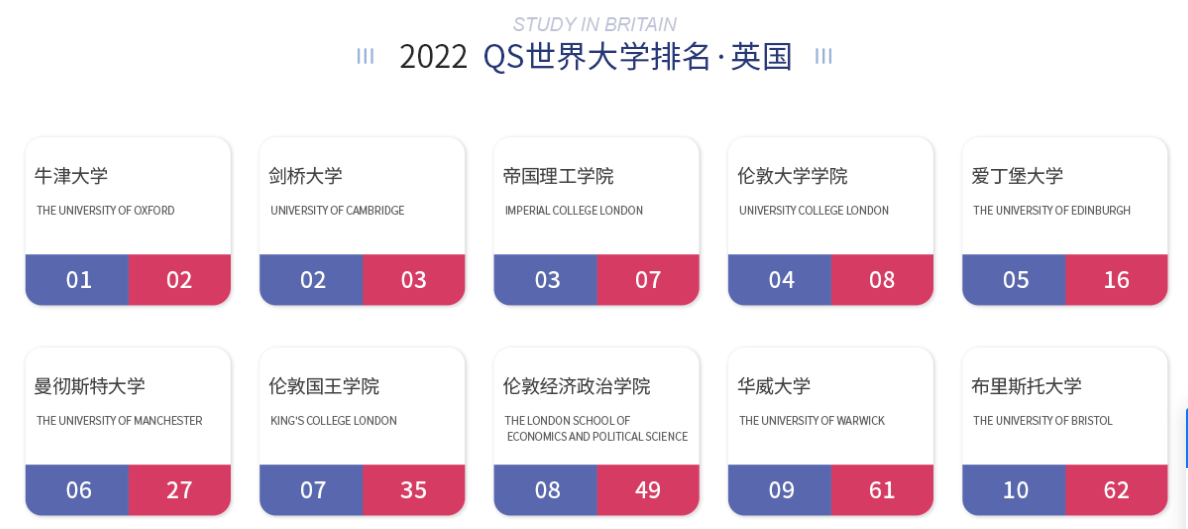The height and width of the screenshot is (529, 1188).
Task: Click the blue 01 rank badge
Action: click(x=77, y=280)
